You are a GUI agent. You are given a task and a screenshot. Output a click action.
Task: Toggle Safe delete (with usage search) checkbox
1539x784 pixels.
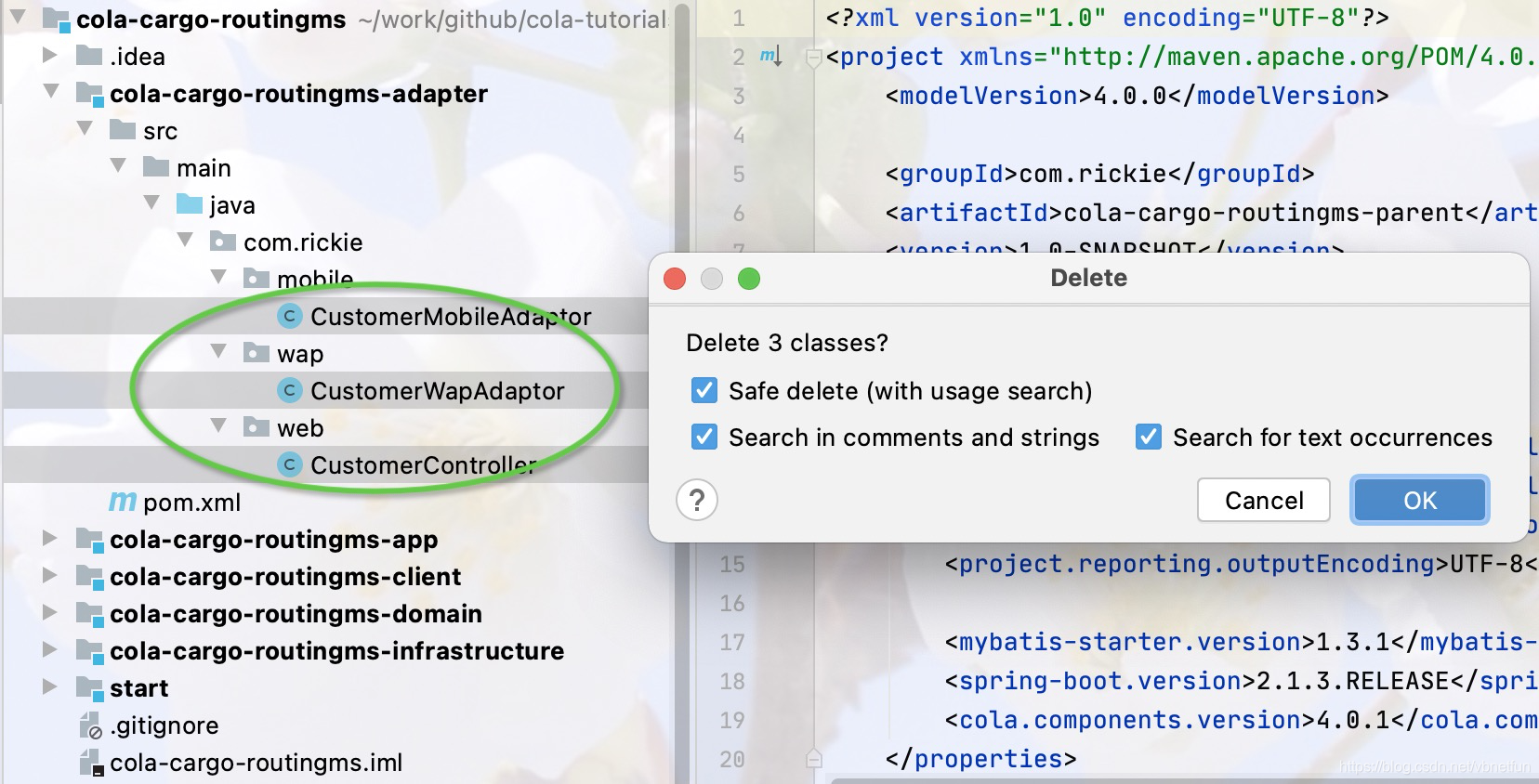(x=704, y=390)
